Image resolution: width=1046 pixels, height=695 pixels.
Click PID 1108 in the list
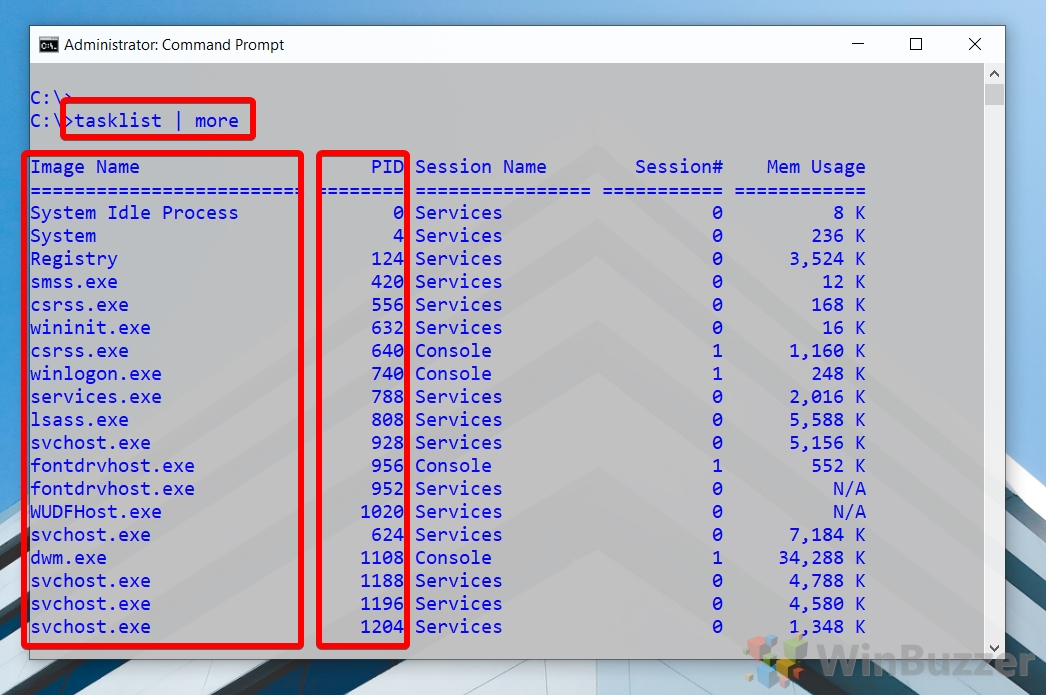(382, 558)
